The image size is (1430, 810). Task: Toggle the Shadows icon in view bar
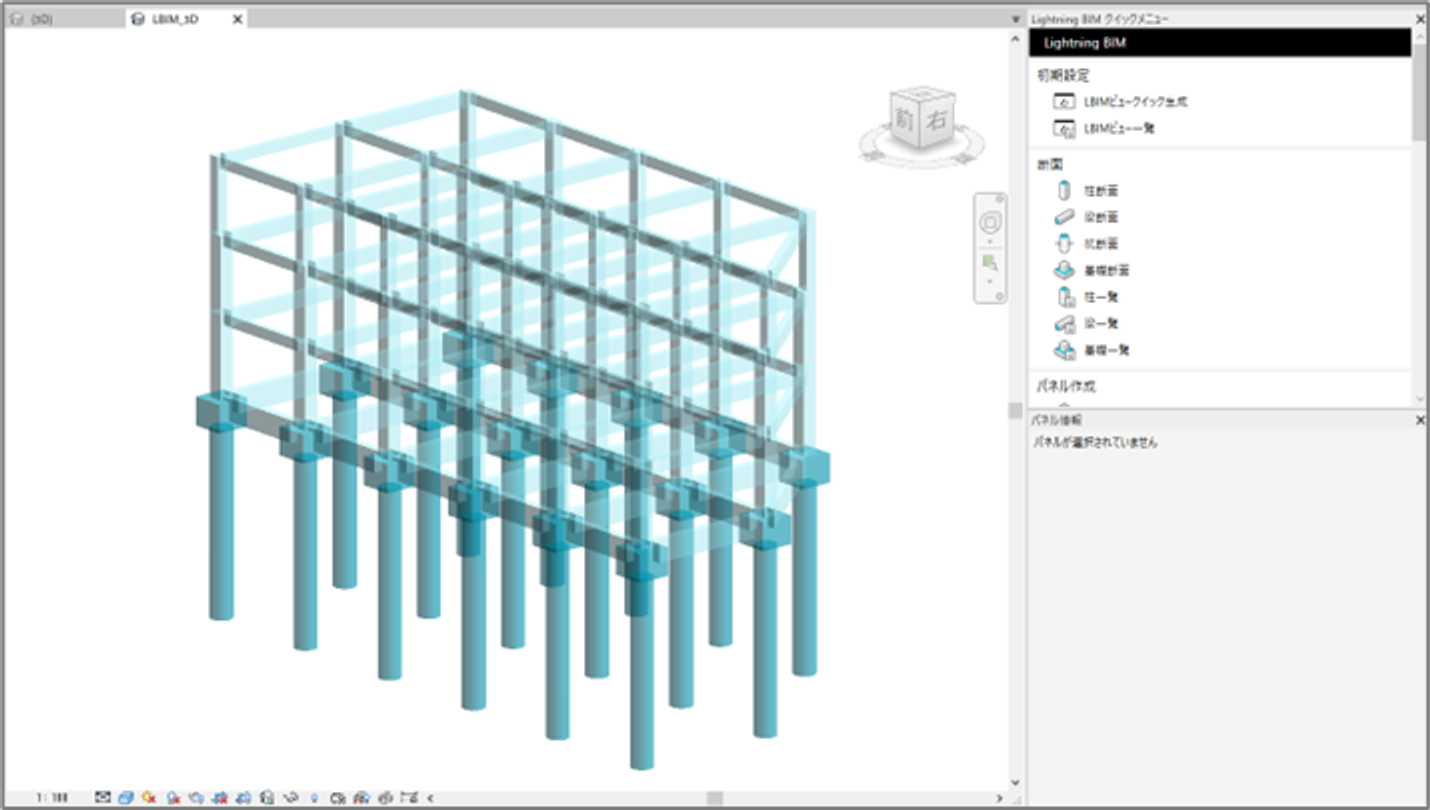click(174, 797)
